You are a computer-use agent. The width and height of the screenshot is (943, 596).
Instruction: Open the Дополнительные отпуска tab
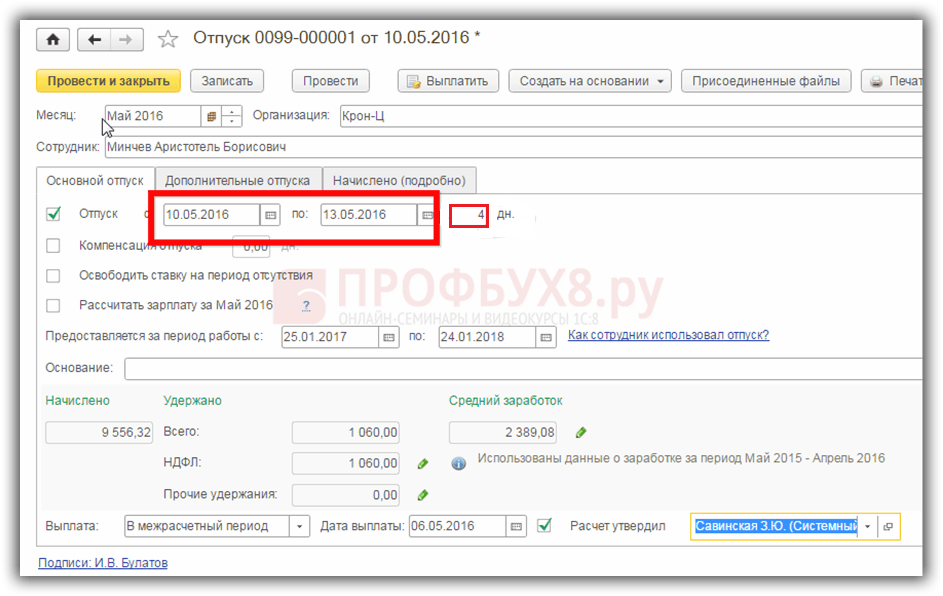coord(238,180)
